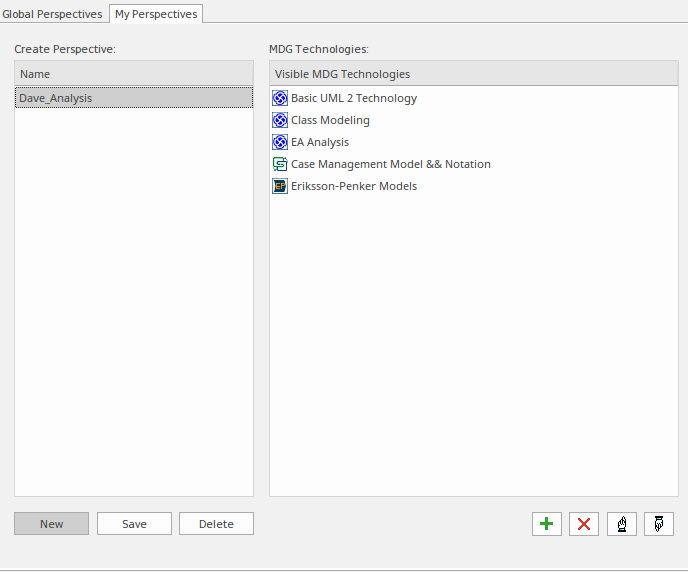Viewport: 688px width, 572px height.
Task: Select the Basic UML 2 Technology text
Action: click(354, 98)
